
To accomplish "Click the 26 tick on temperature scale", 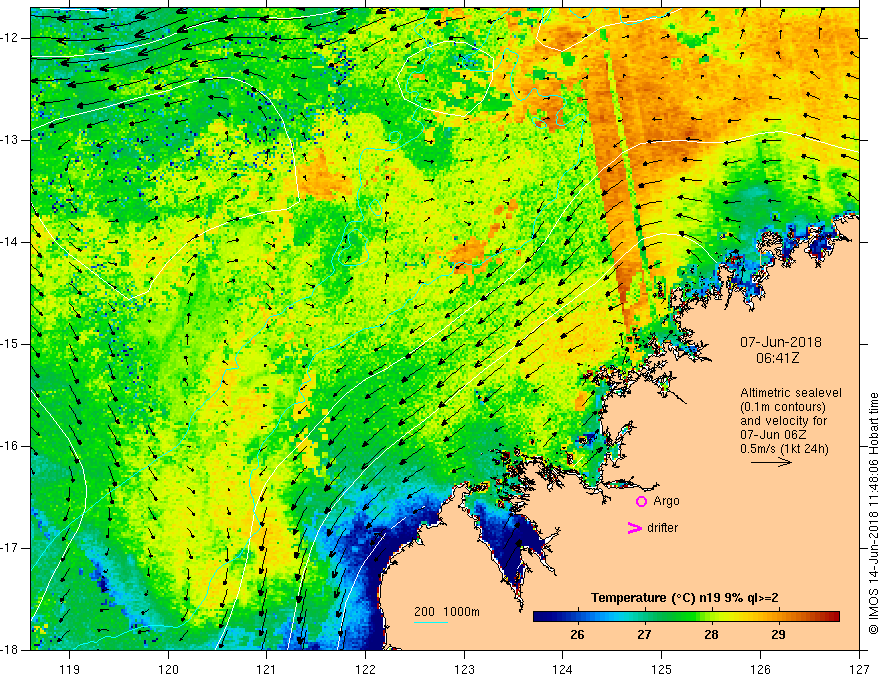I will point(577,635).
